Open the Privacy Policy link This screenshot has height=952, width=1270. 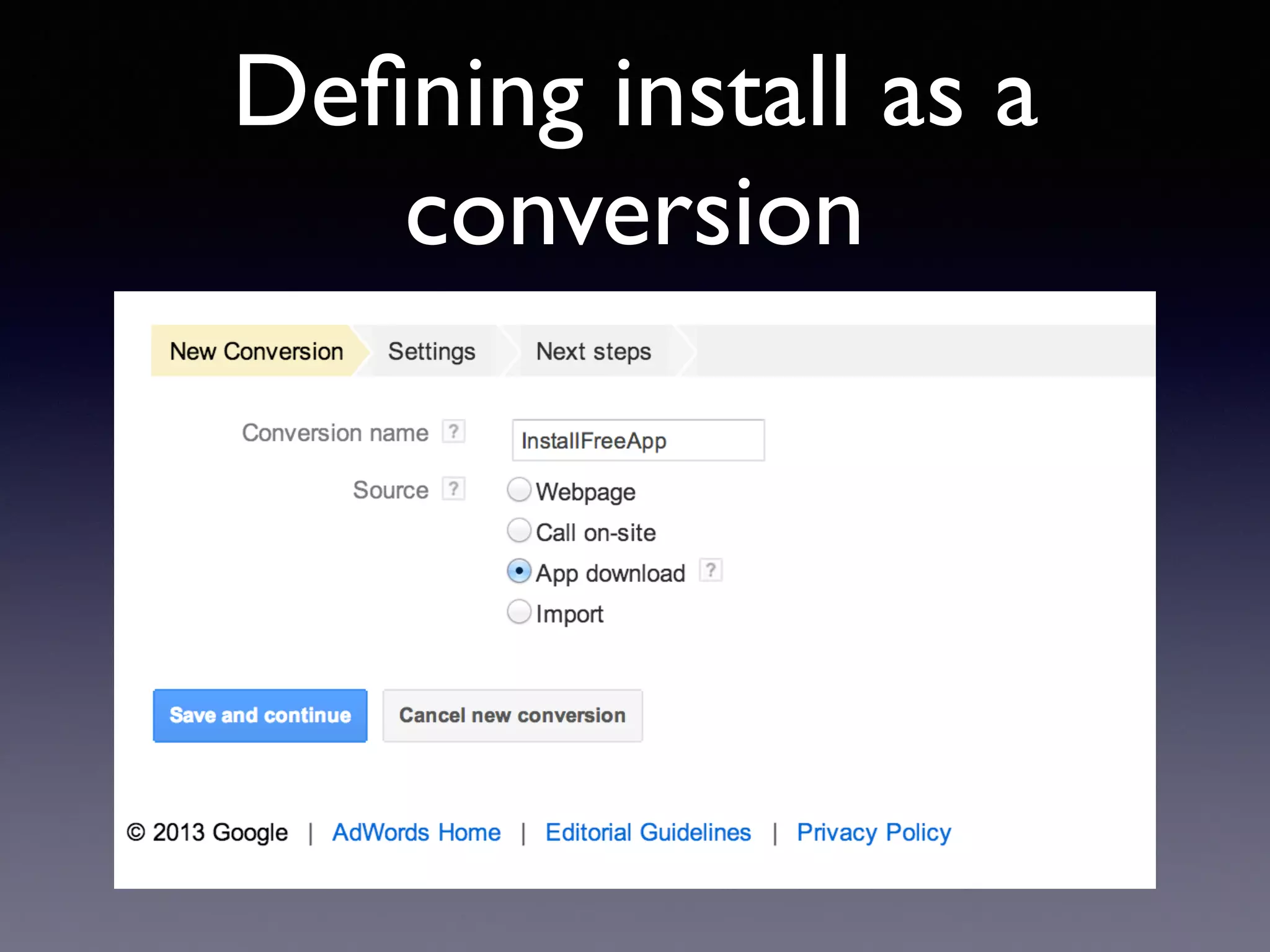(x=874, y=832)
